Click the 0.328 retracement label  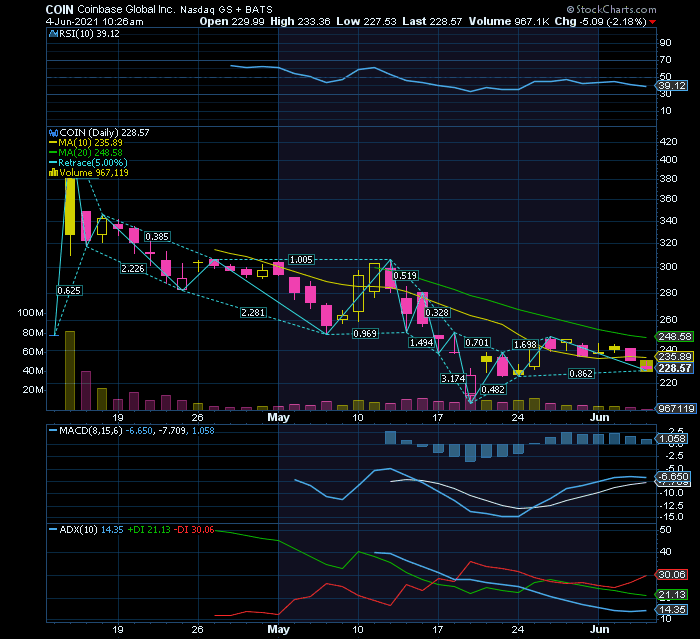click(437, 313)
